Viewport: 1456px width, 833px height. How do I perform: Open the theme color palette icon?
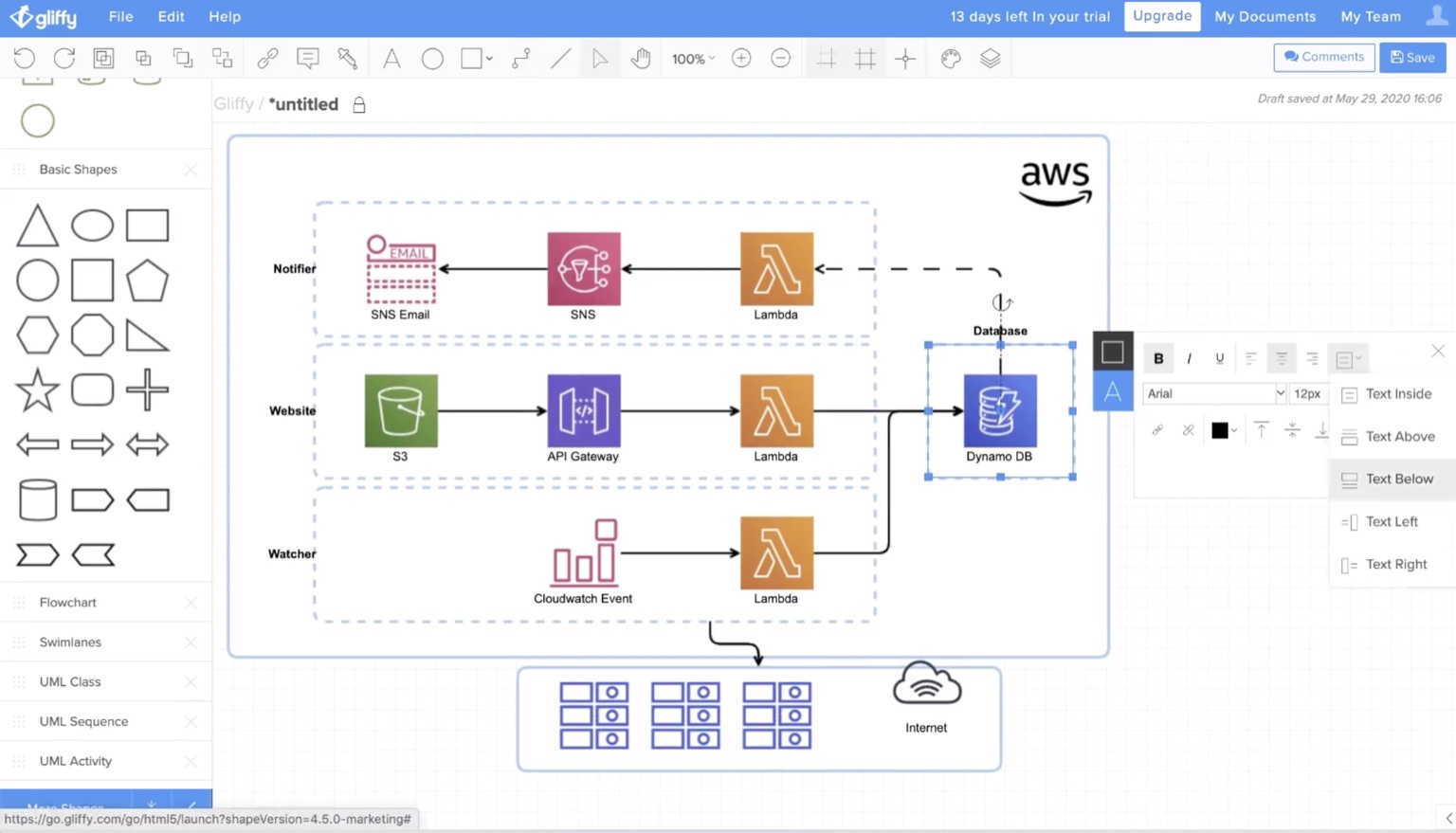[x=951, y=58]
